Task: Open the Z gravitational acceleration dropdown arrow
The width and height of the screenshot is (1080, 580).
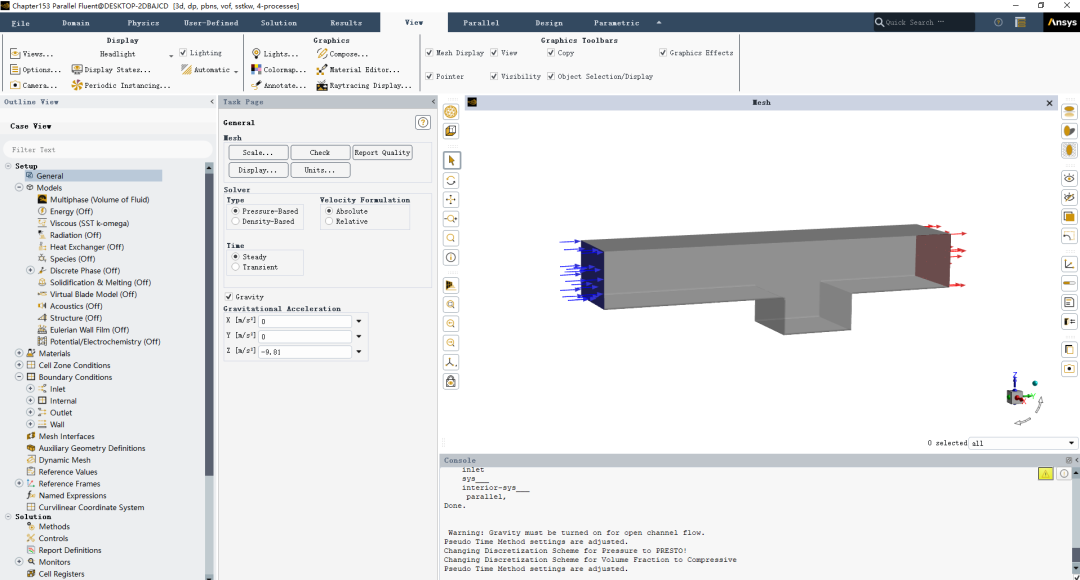Action: click(x=359, y=352)
